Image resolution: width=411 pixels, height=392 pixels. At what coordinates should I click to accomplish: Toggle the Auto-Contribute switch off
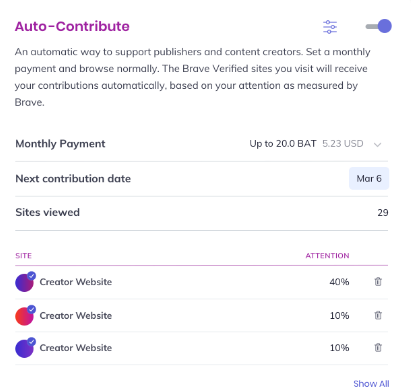pos(379,26)
